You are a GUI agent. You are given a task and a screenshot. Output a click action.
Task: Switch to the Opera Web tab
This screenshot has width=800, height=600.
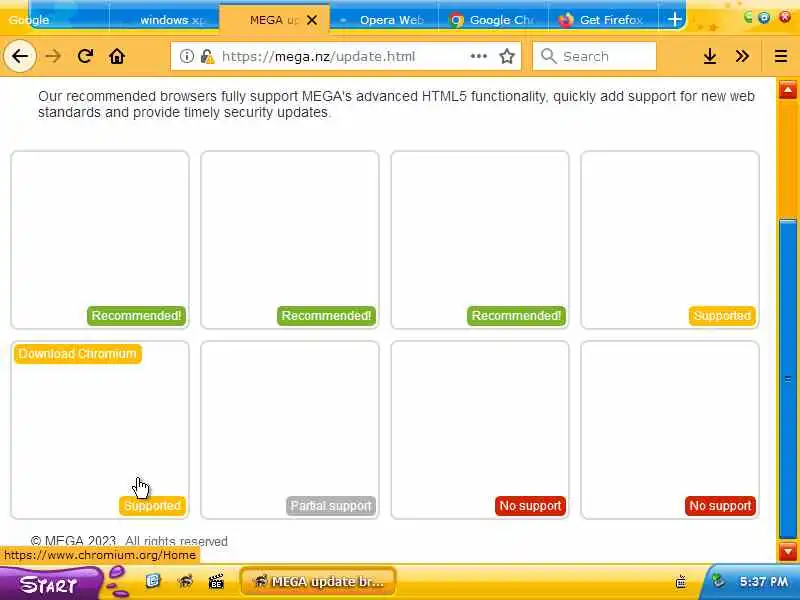[x=384, y=20]
